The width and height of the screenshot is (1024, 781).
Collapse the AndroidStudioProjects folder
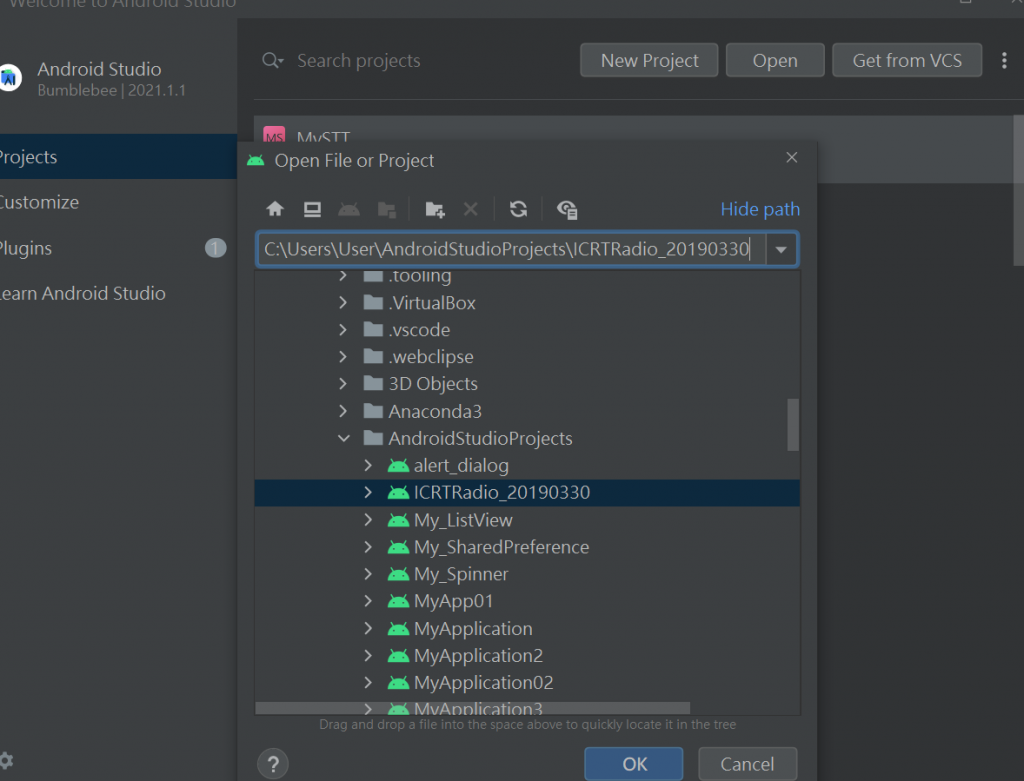click(344, 438)
